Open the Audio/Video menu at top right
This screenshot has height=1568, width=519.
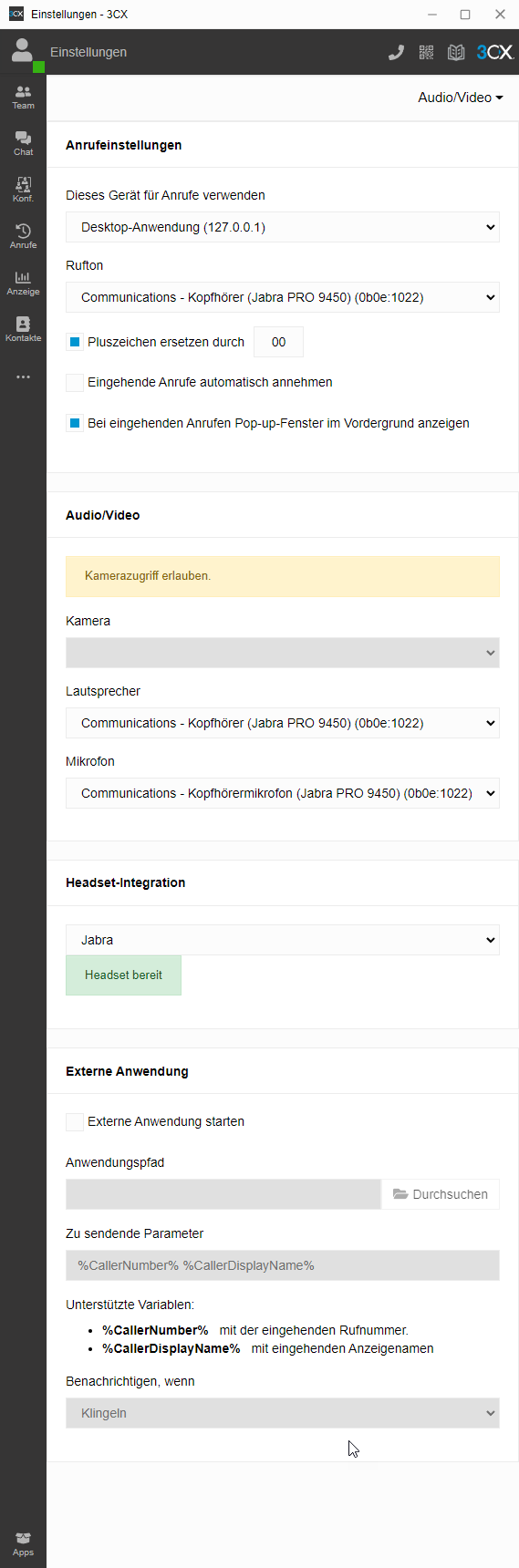(461, 98)
